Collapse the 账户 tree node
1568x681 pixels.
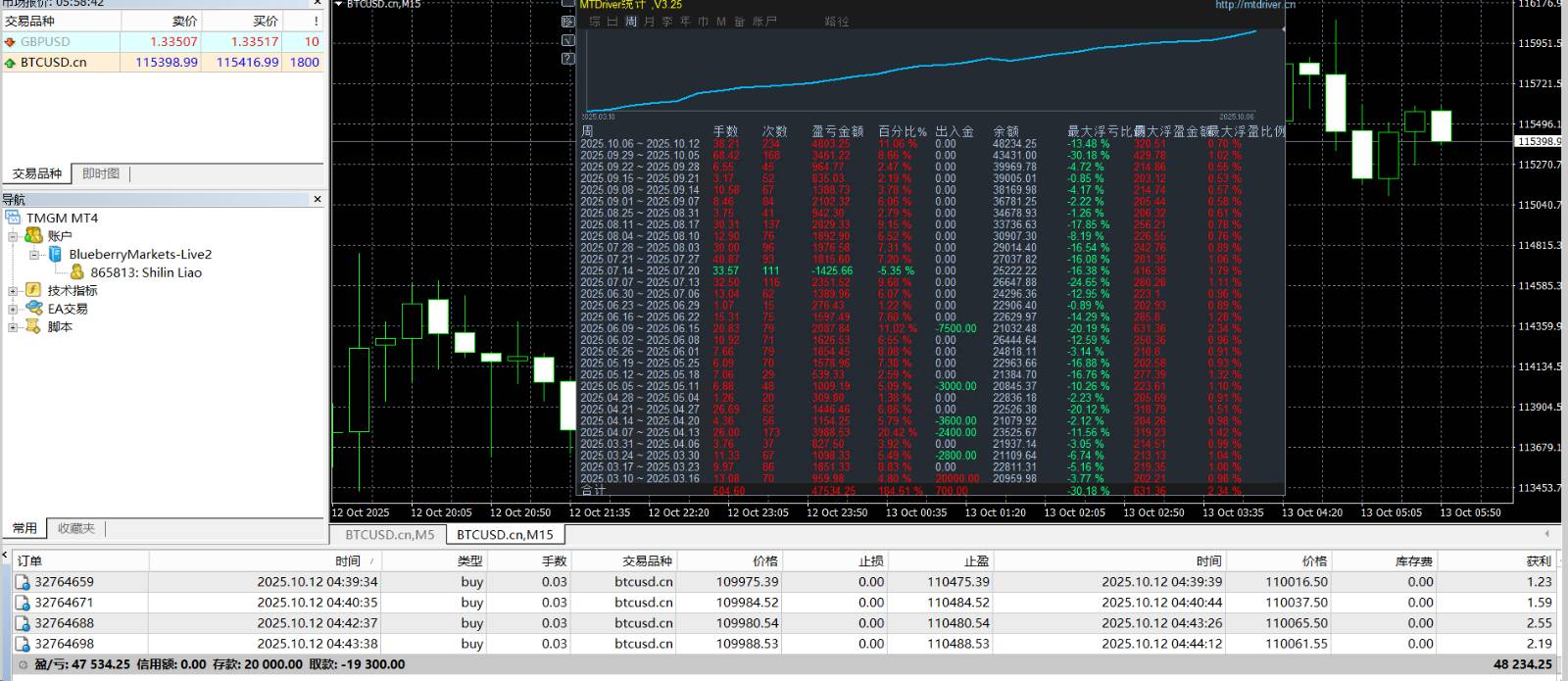coord(14,236)
